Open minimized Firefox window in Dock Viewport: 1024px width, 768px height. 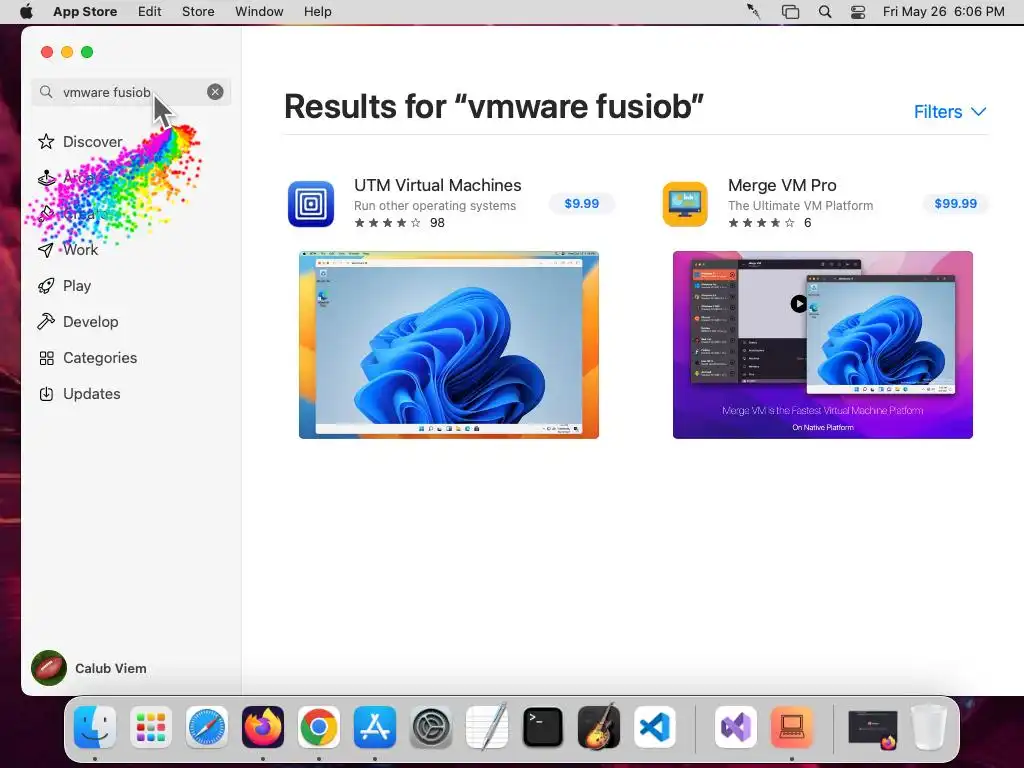[x=872, y=728]
